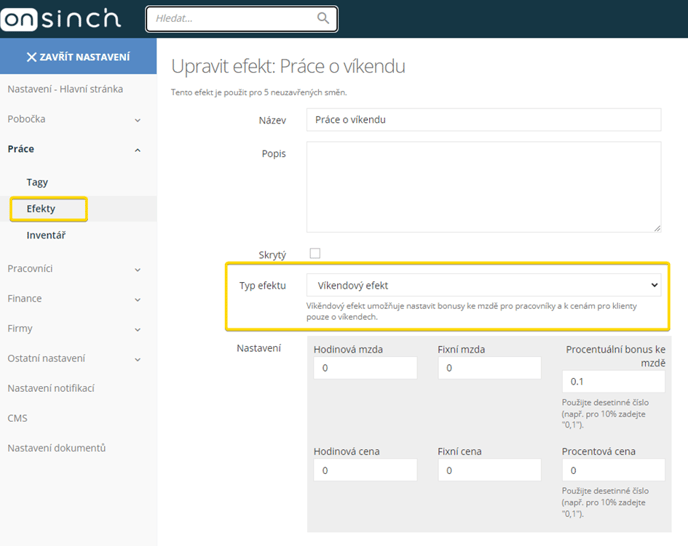Open Nastavení - Hlavní stránka
Screen dimensions: 688x546
(x=65, y=89)
